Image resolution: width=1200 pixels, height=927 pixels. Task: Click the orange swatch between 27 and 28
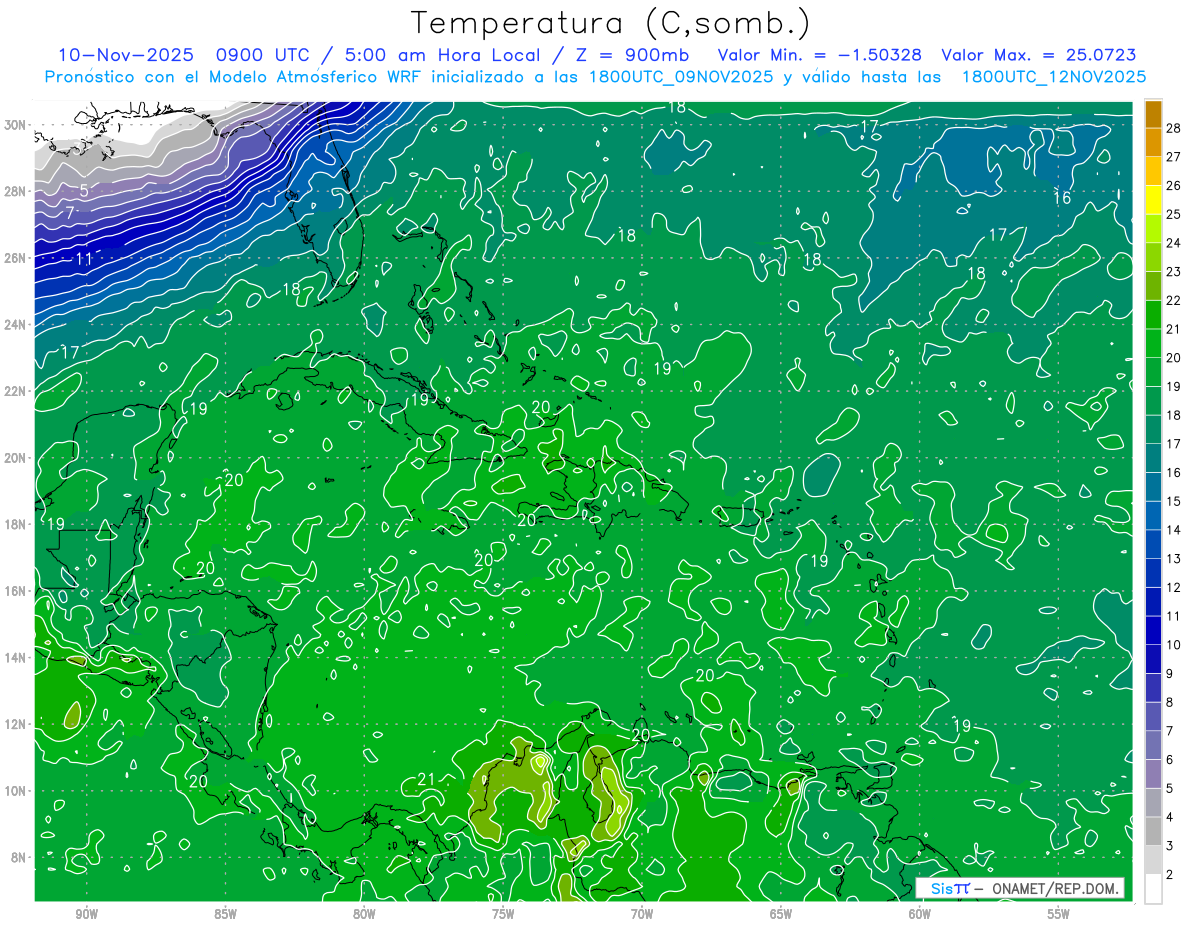pyautogui.click(x=1154, y=142)
